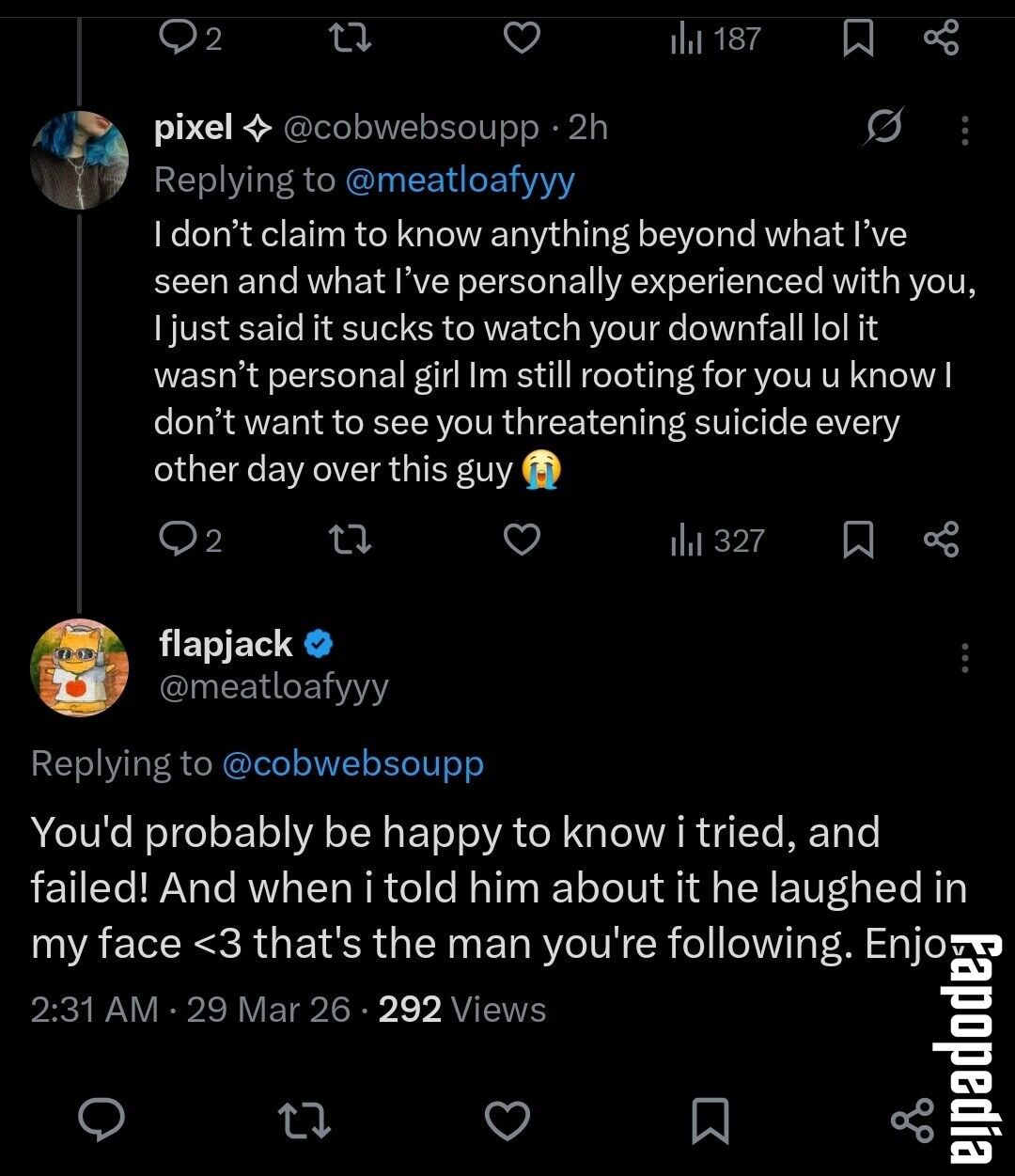The height and width of the screenshot is (1176, 1015).
Task: Like flapjack's main tweet
Action: pos(507,1121)
